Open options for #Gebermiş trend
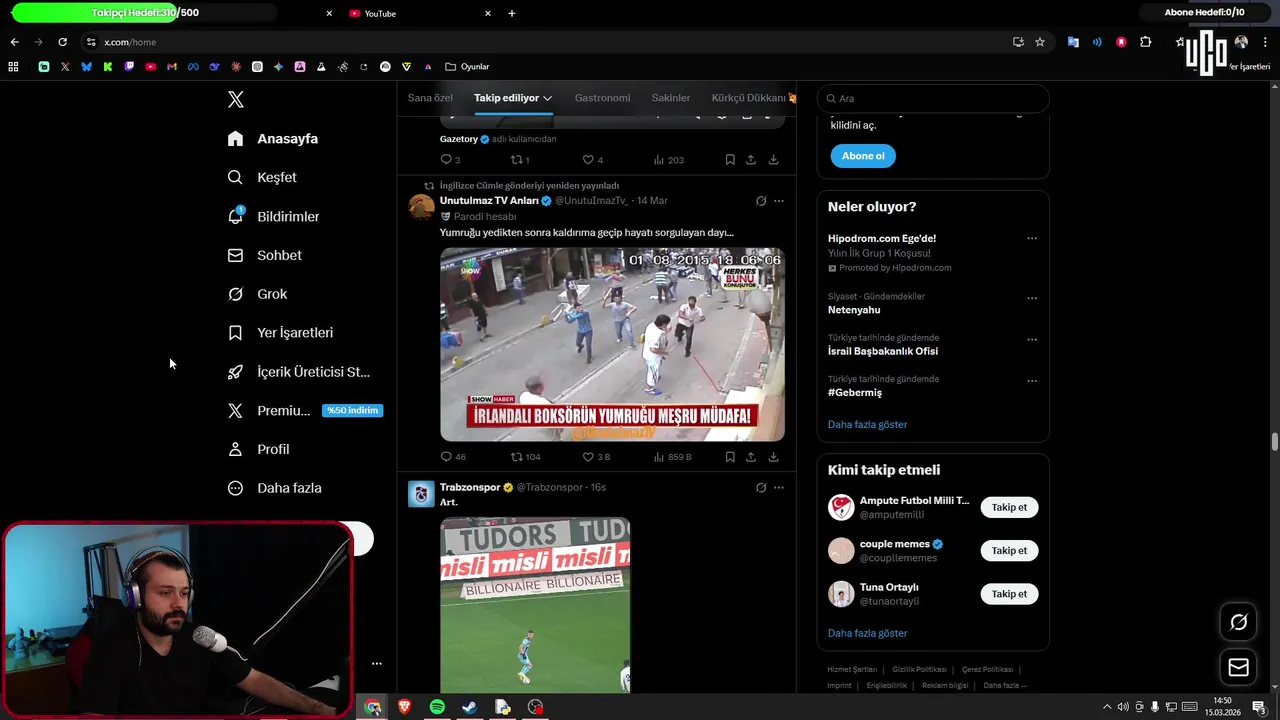Image resolution: width=1280 pixels, height=720 pixels. 1032,381
